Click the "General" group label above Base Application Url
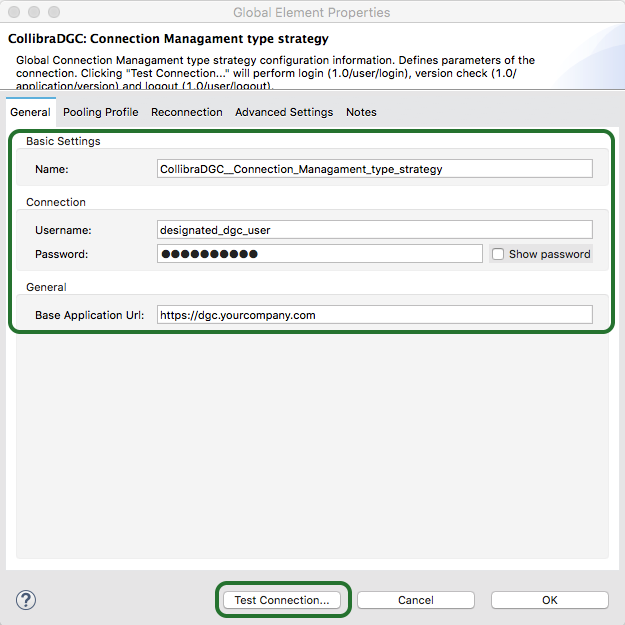Screen dimensions: 625x625 coord(46,287)
